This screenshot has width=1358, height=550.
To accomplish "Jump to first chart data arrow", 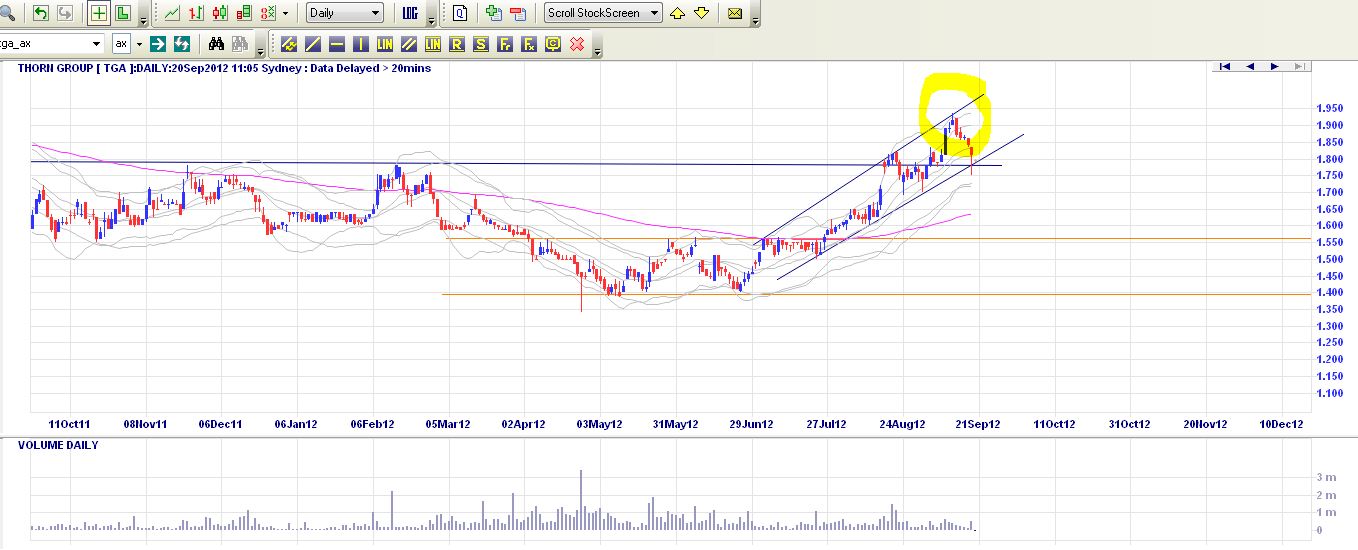I will pos(1224,66).
